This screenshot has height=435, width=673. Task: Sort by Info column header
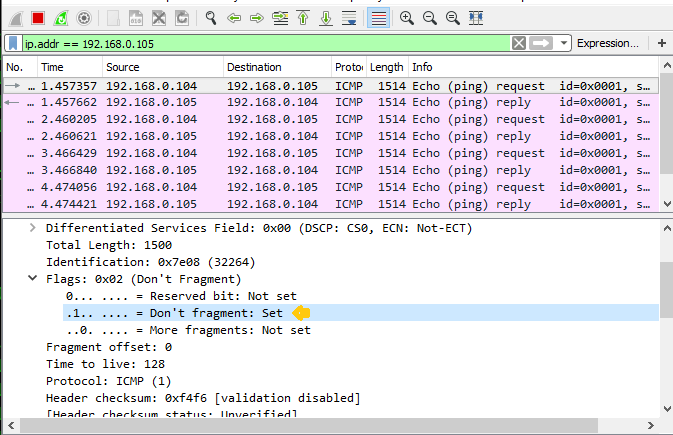click(534, 67)
